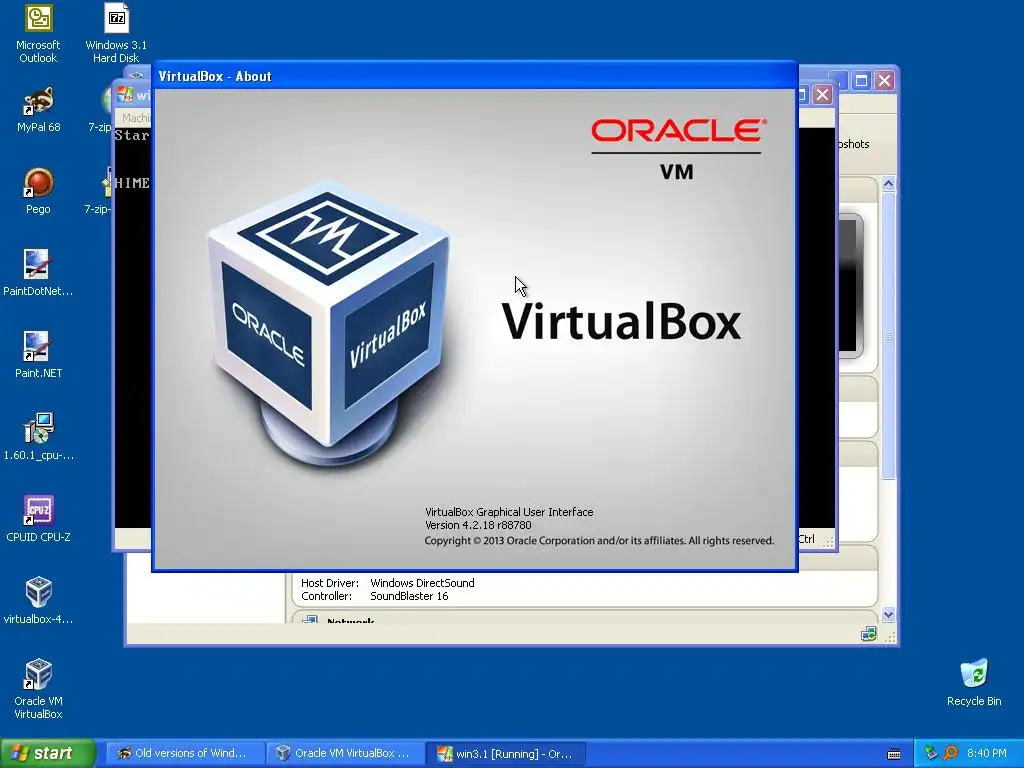Open the Oracle VM VirtualBox desktop shortcut
1024x768 pixels.
pos(38,689)
